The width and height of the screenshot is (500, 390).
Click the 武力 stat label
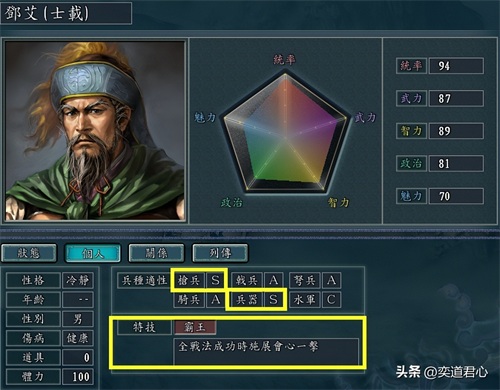click(411, 98)
